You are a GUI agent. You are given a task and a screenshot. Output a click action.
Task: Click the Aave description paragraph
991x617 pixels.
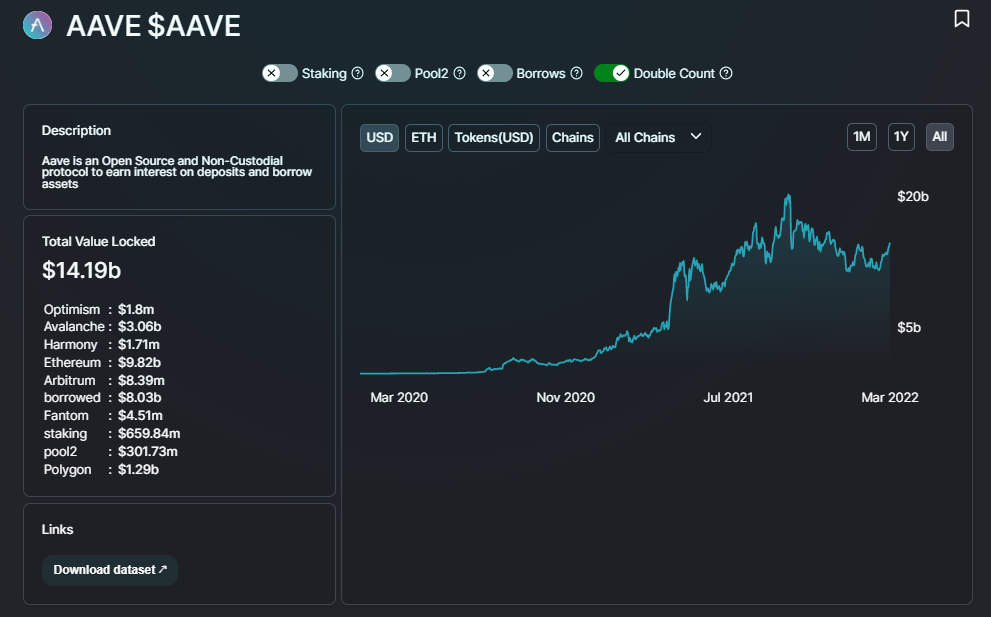(x=177, y=172)
